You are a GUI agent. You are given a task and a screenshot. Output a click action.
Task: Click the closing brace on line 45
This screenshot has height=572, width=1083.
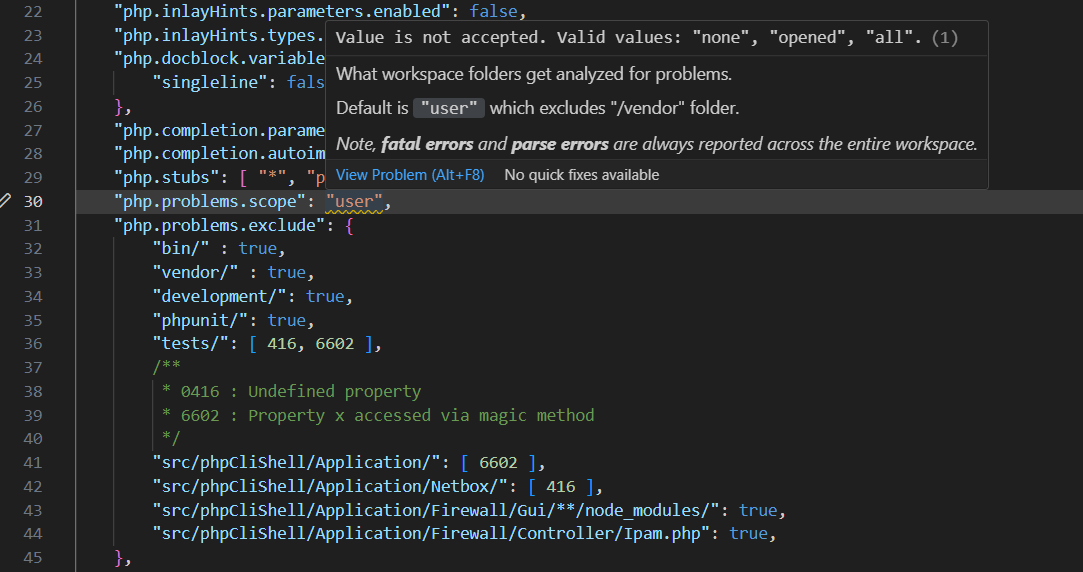(x=119, y=557)
